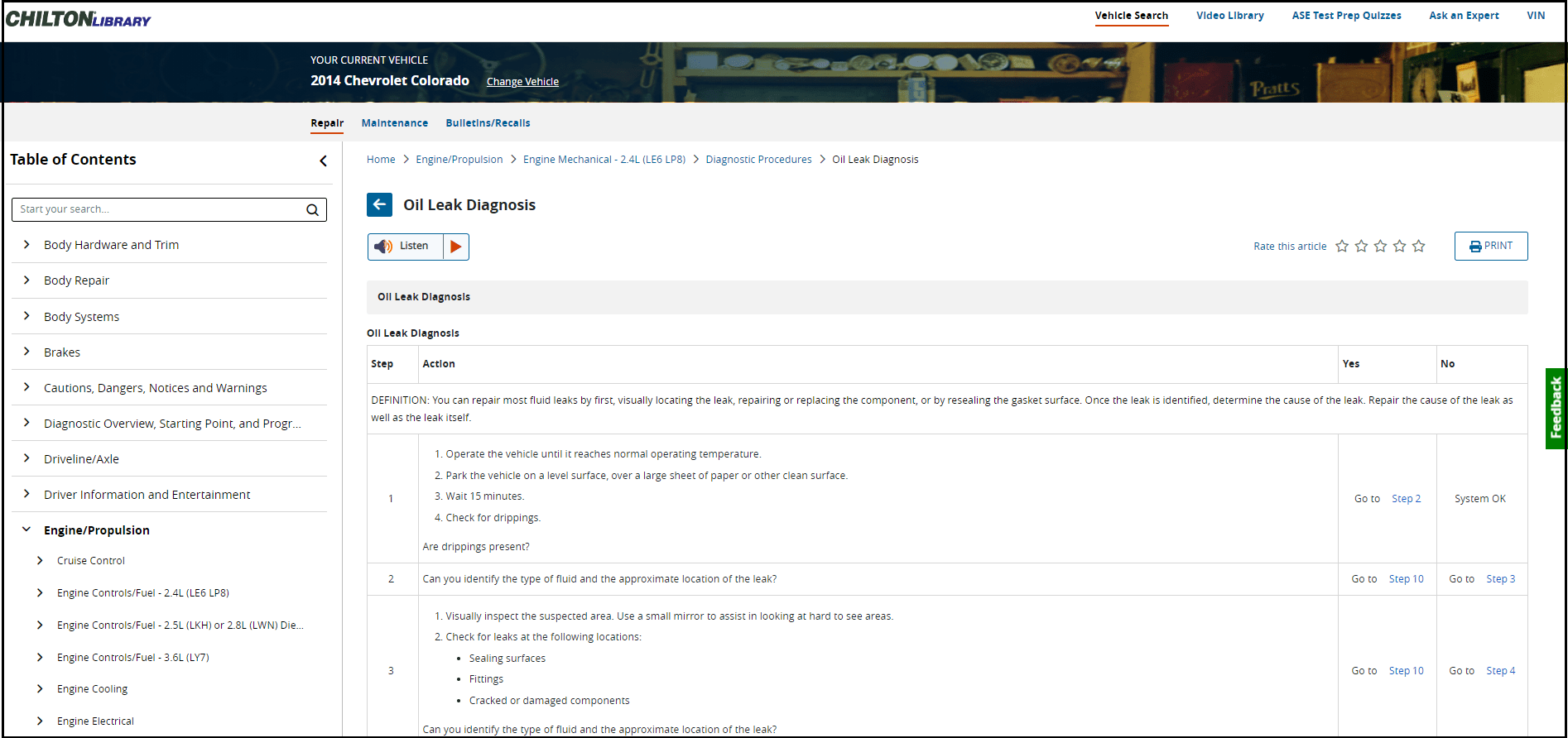Viewport: 1568px width, 738px height.
Task: Open Diagnostic Procedures breadcrumb link
Action: click(x=758, y=160)
